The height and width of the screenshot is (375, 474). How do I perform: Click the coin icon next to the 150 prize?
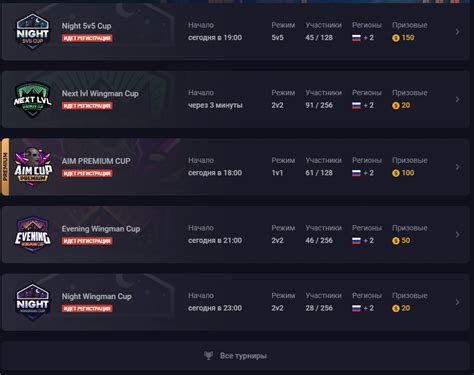tap(396, 38)
